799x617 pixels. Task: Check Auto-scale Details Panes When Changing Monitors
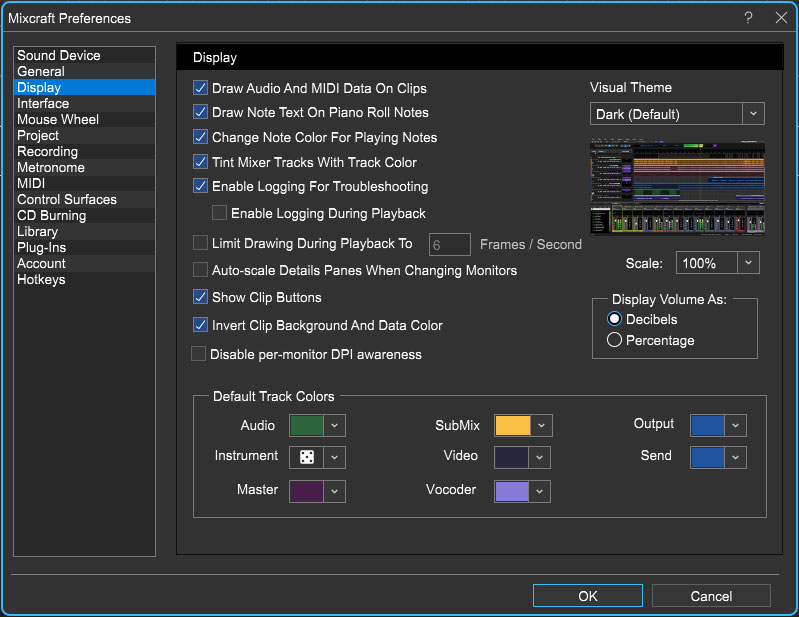pyautogui.click(x=200, y=270)
